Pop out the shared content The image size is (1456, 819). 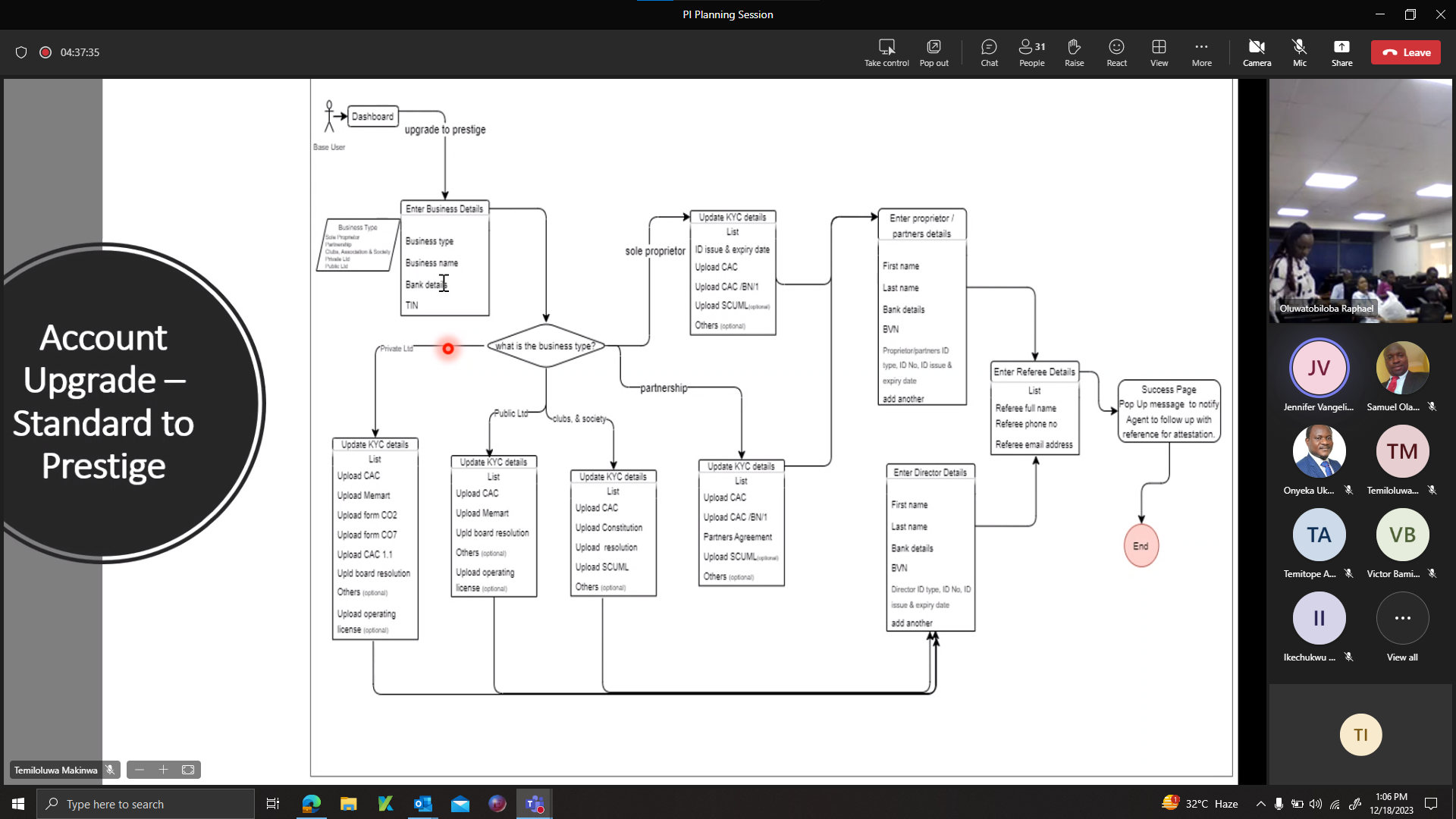934,52
